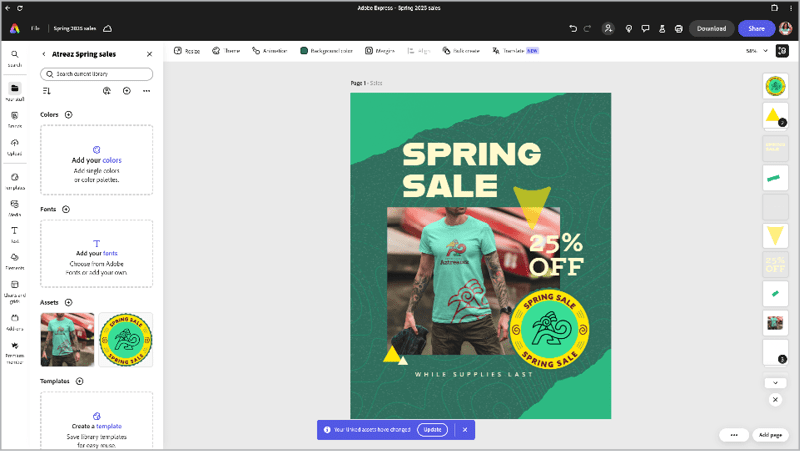Dismiss the linked assets changed notification

click(465, 430)
